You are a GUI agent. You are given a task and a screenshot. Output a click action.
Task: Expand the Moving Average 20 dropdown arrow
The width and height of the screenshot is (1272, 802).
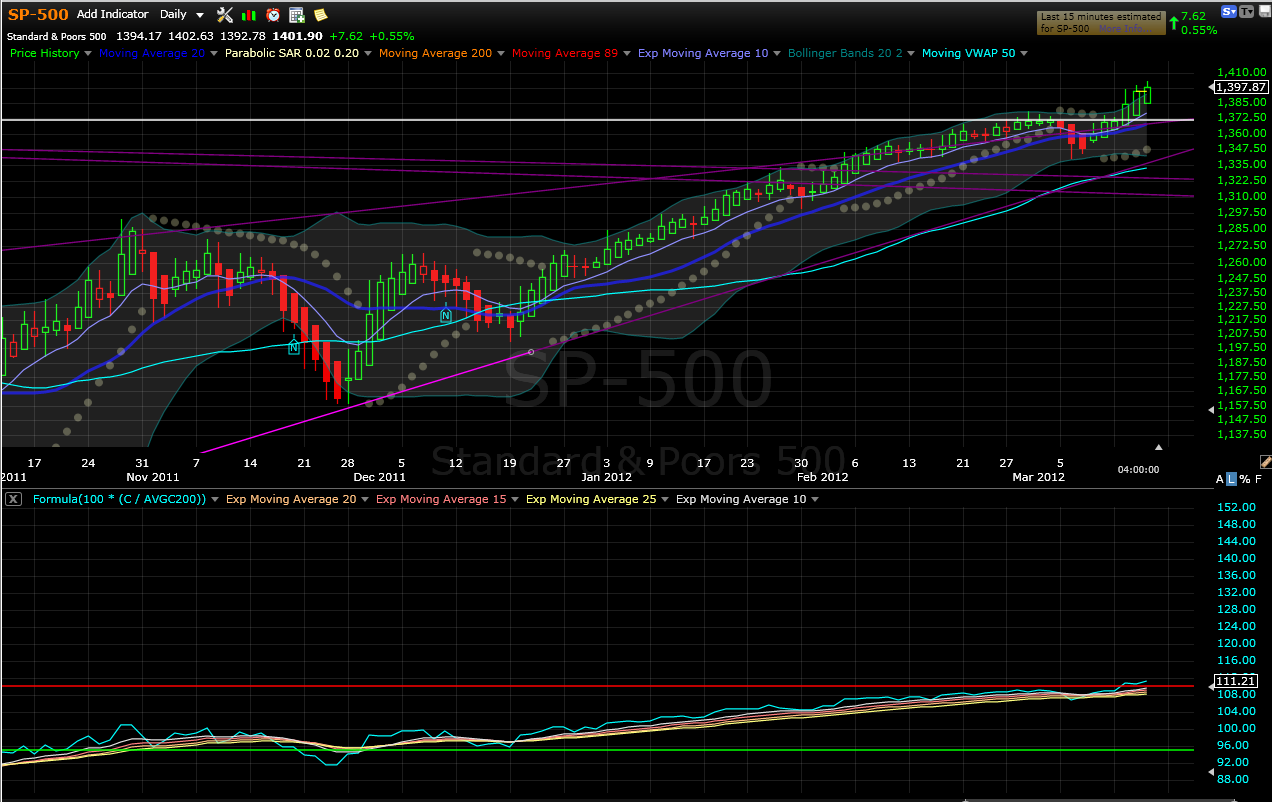tap(214, 54)
